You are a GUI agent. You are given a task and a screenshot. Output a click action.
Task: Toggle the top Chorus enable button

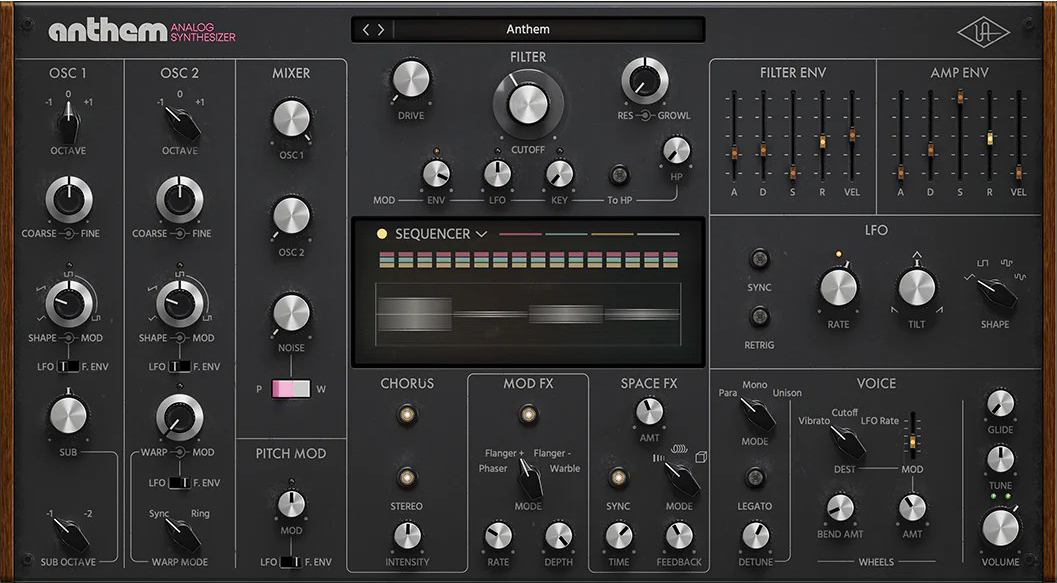click(406, 415)
